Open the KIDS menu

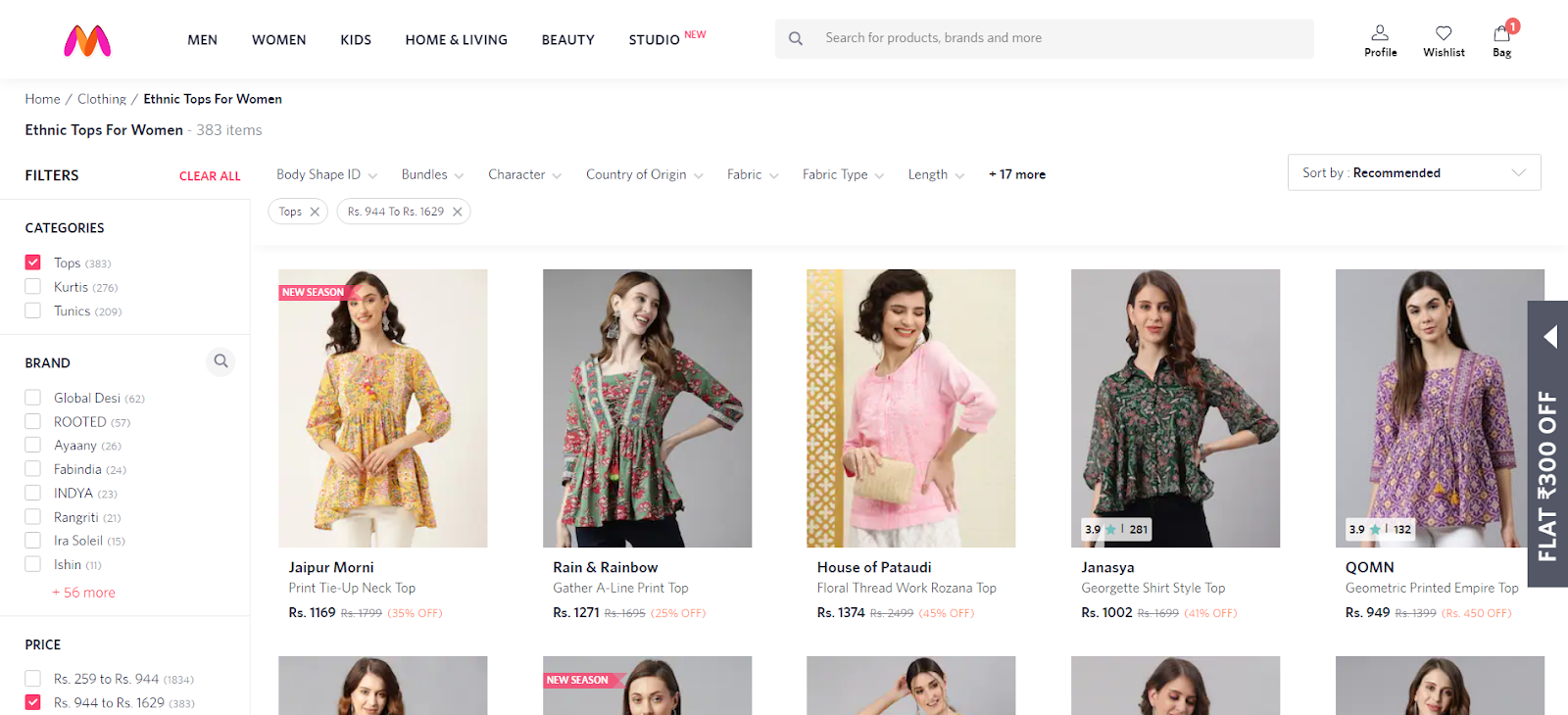356,40
